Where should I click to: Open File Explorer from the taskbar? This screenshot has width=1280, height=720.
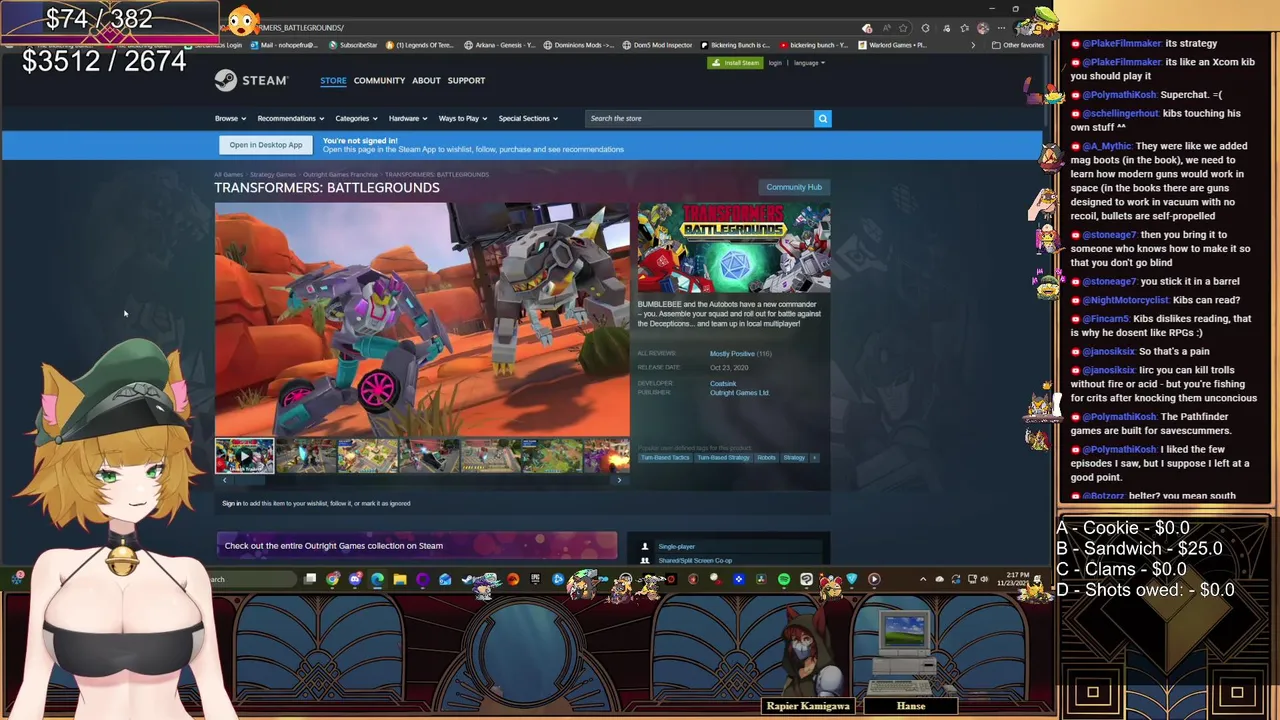tap(400, 579)
